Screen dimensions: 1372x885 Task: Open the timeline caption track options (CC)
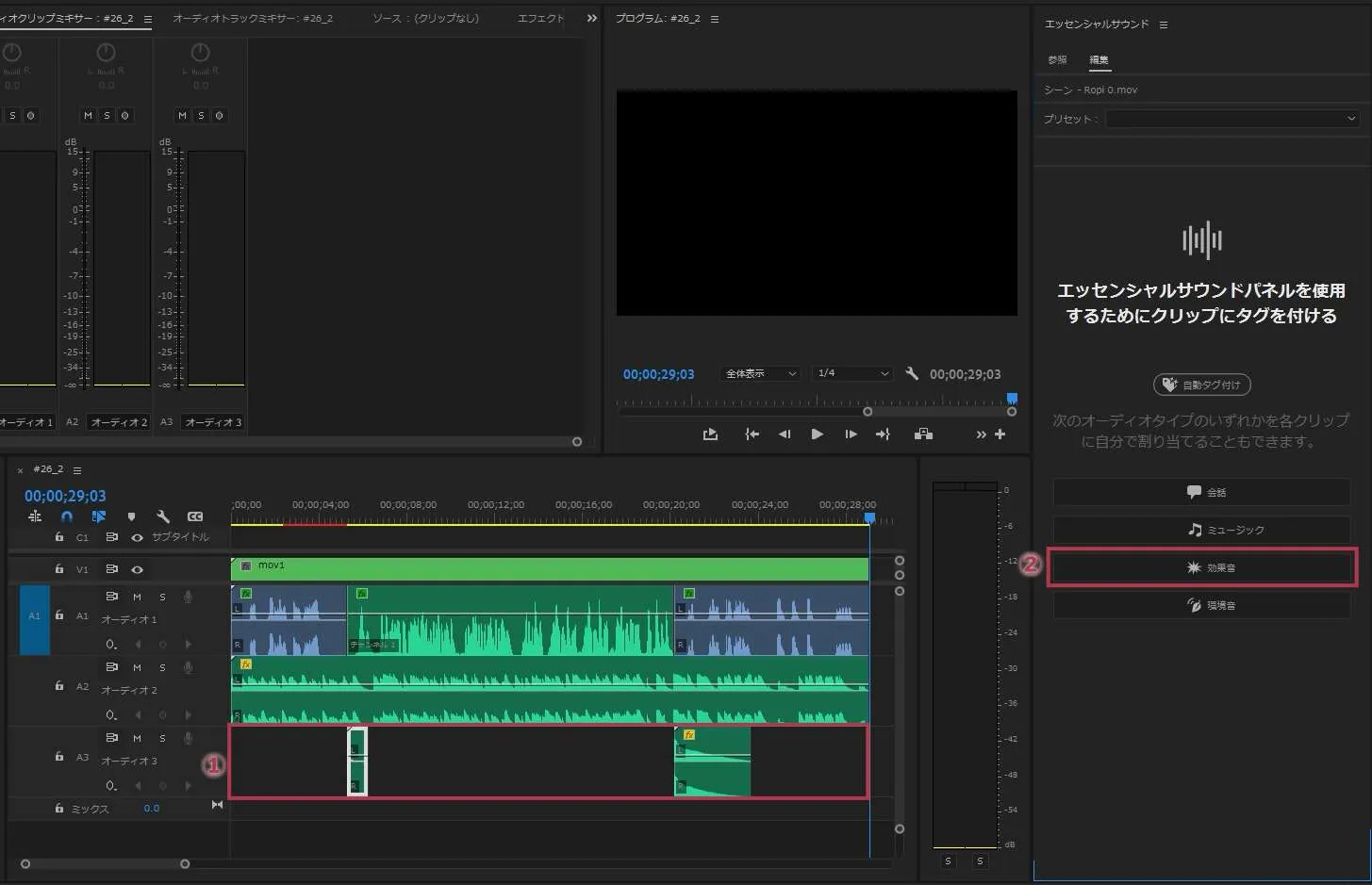[x=195, y=516]
